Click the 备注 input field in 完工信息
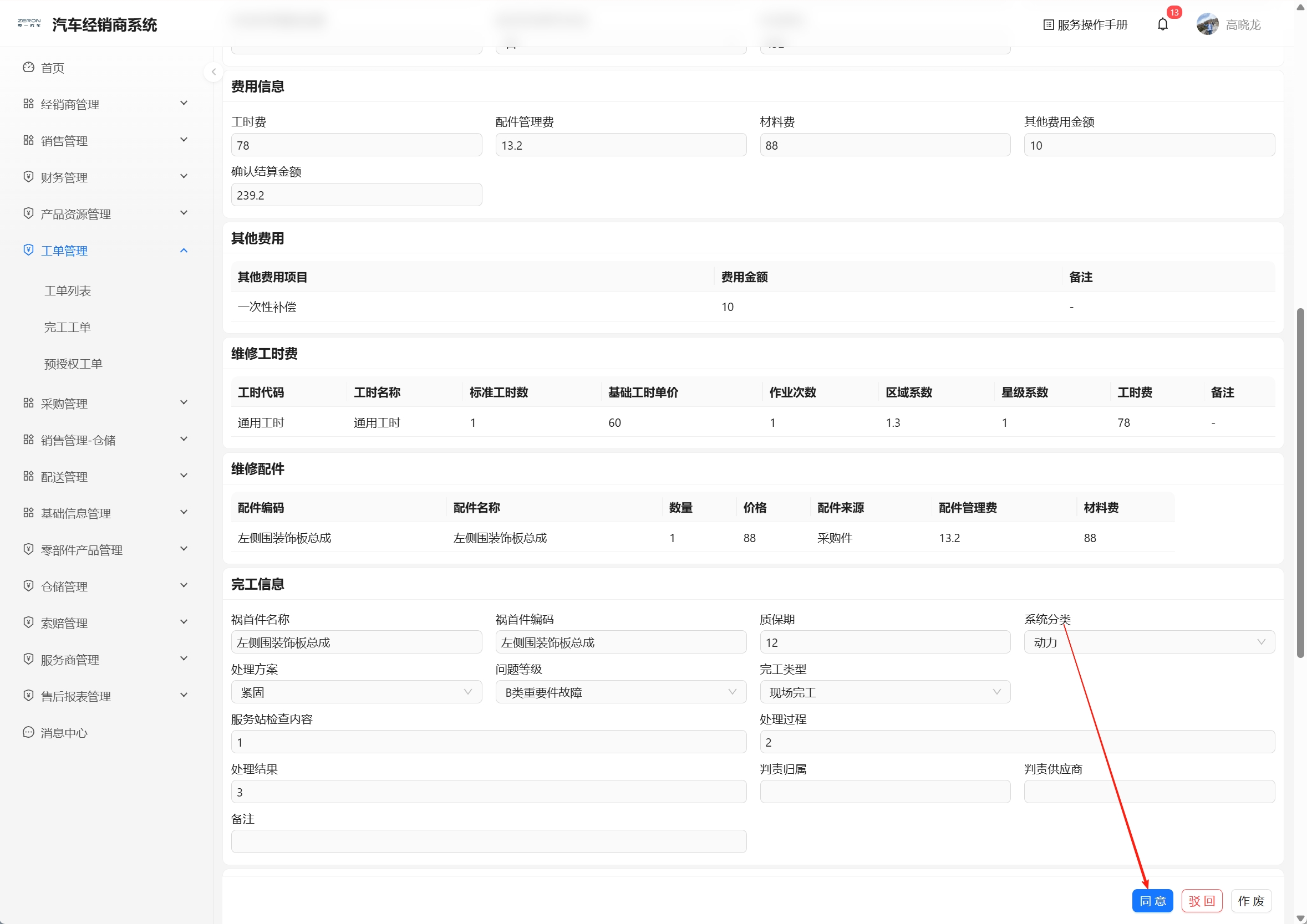1307x924 pixels. (489, 841)
